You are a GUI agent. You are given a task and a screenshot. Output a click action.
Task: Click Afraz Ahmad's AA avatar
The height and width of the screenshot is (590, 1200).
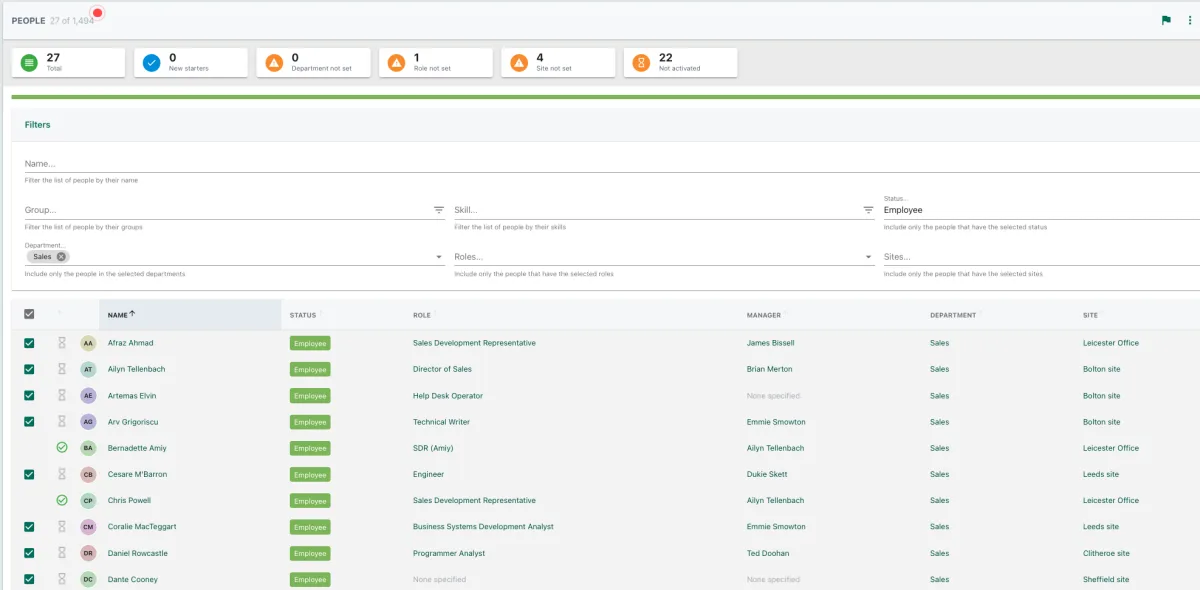[88, 343]
